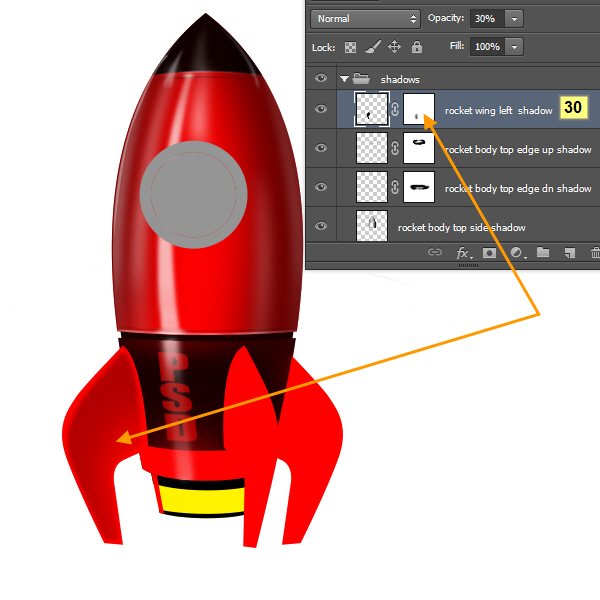Click the add layer mask icon

click(x=489, y=253)
